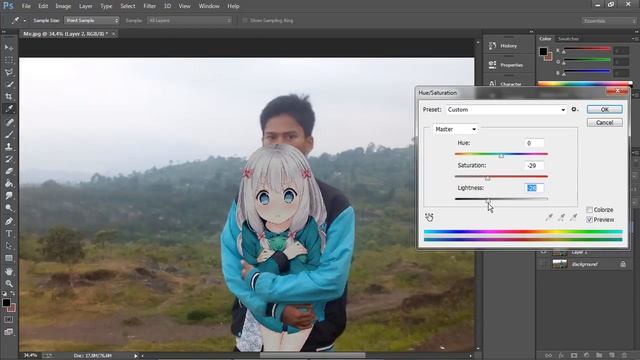Image resolution: width=640 pixels, height=360 pixels.
Task: Click the add layer style fx icon
Action: 561,356
